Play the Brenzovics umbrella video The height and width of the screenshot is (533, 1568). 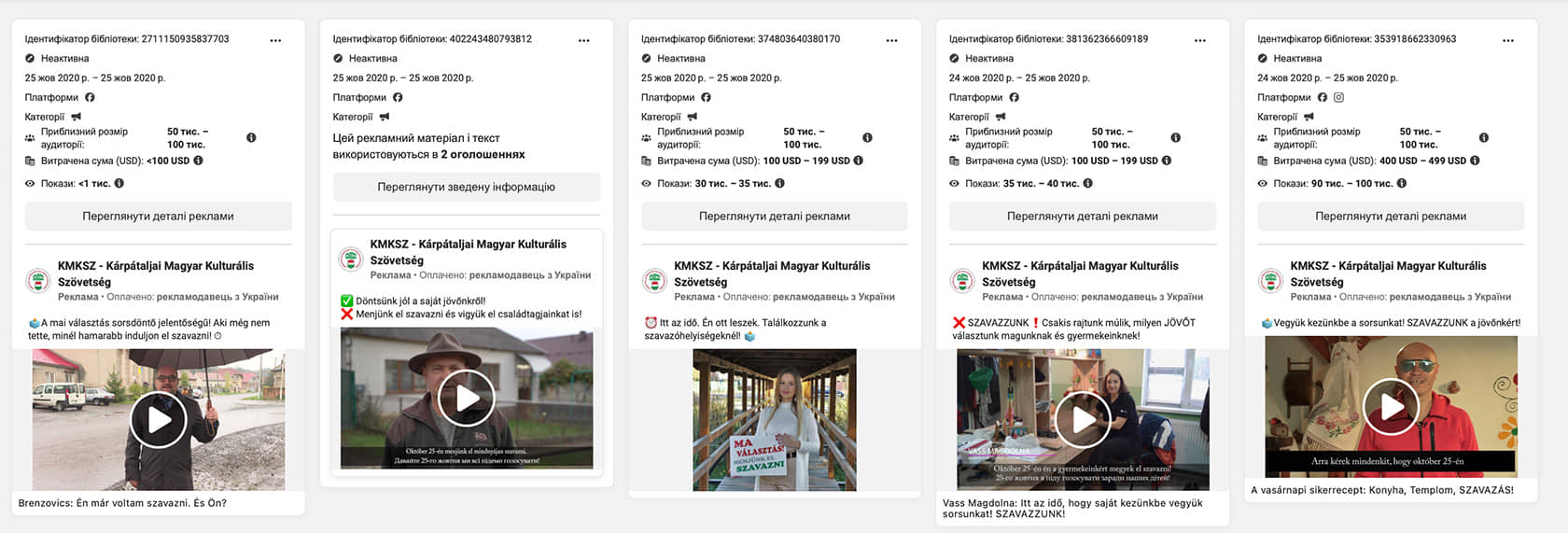point(158,420)
